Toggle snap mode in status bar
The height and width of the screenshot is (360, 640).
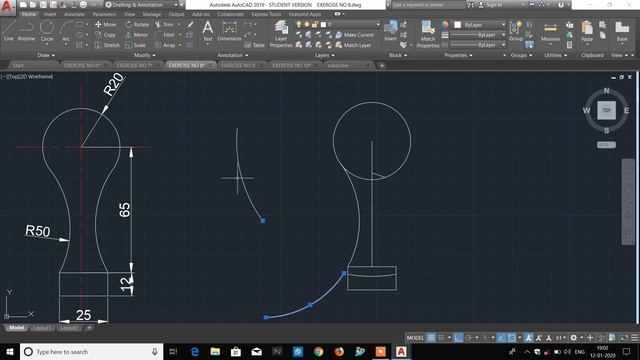click(x=441, y=338)
